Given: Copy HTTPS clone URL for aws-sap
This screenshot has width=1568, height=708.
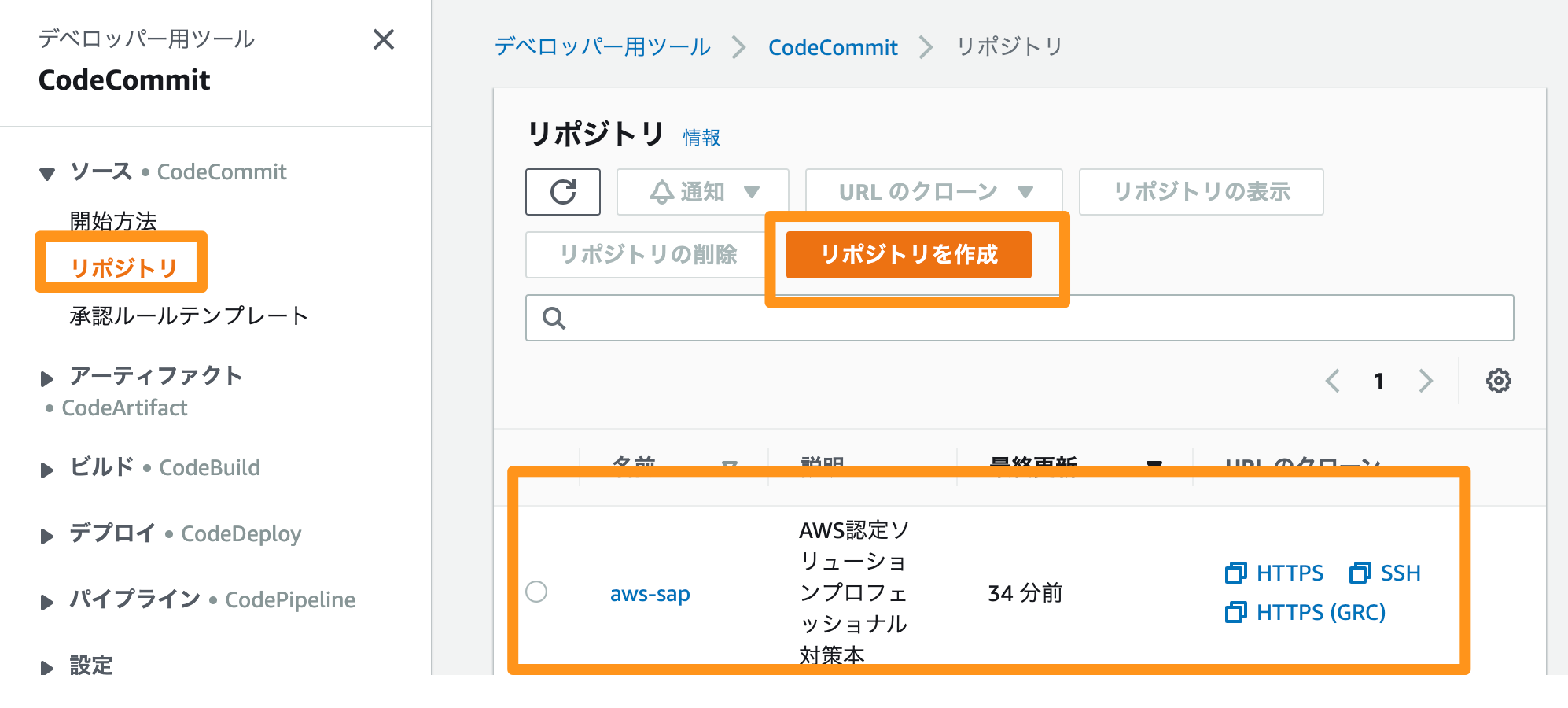Looking at the screenshot, I should [1235, 573].
